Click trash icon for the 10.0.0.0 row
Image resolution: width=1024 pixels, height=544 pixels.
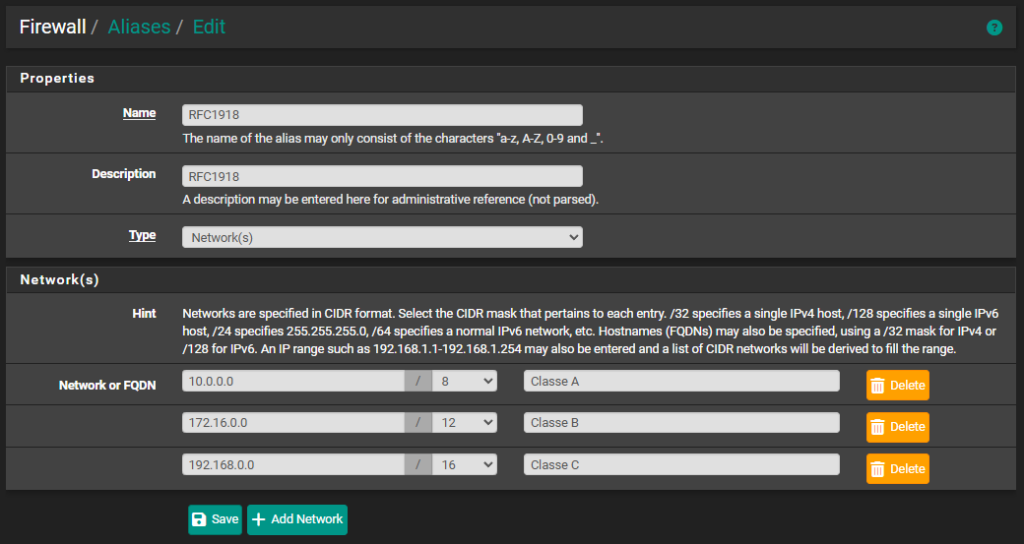[x=877, y=385]
